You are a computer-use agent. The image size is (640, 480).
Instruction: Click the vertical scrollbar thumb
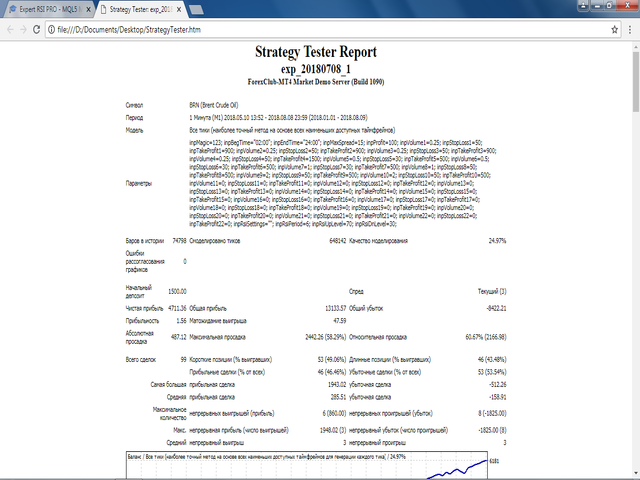pos(636,82)
